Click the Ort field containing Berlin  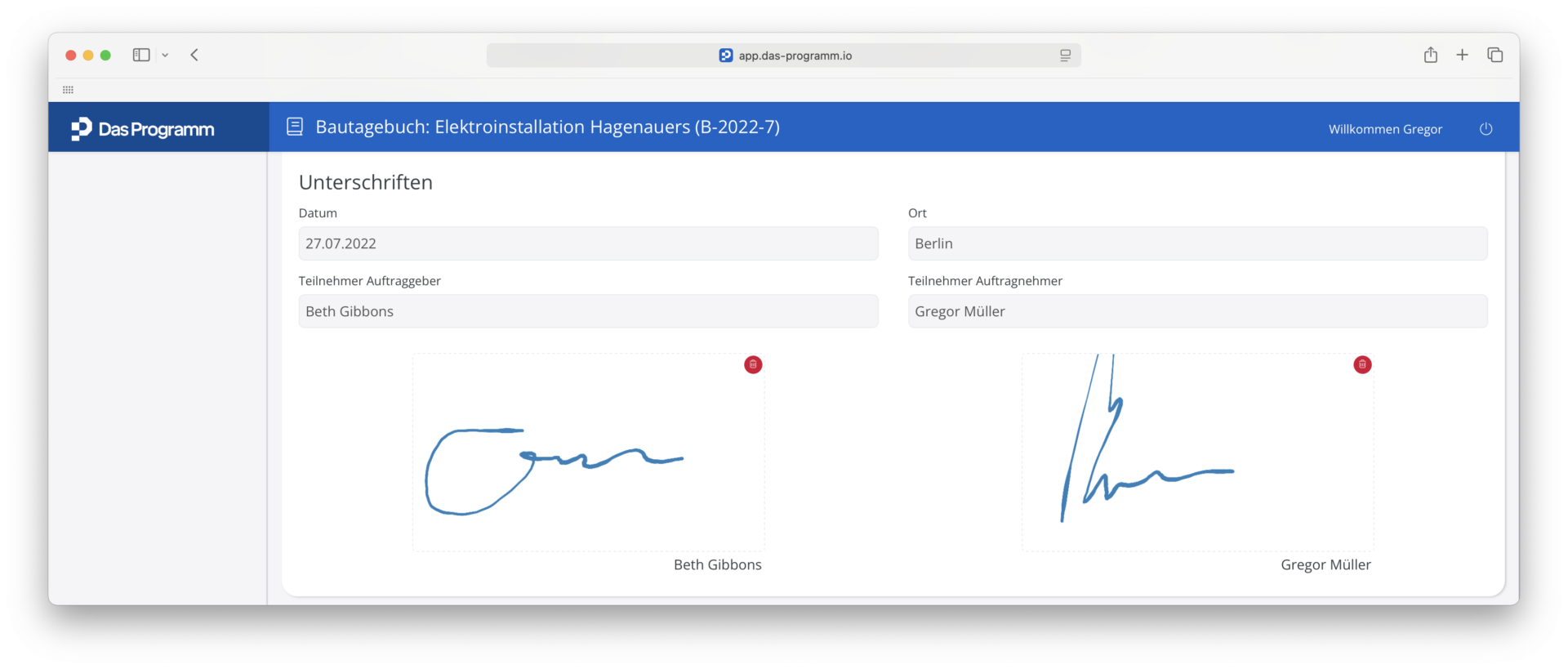(1197, 243)
